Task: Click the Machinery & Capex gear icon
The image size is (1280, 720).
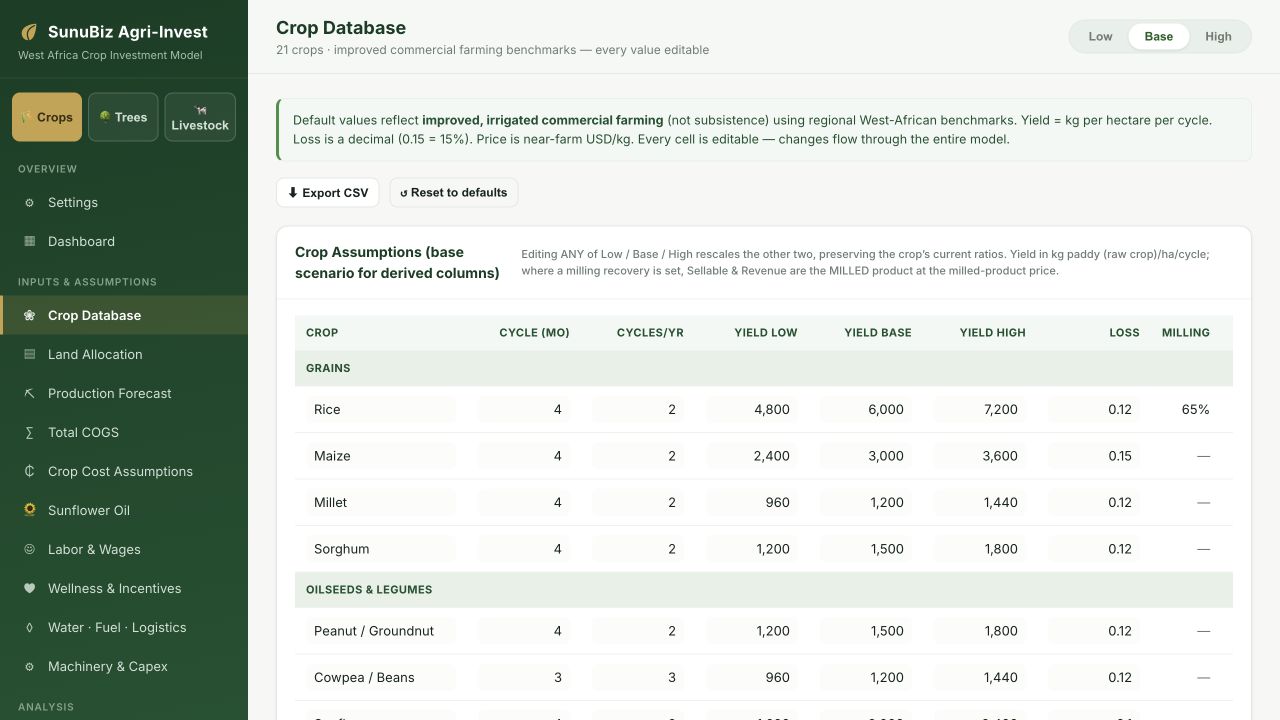Action: [x=29, y=667]
